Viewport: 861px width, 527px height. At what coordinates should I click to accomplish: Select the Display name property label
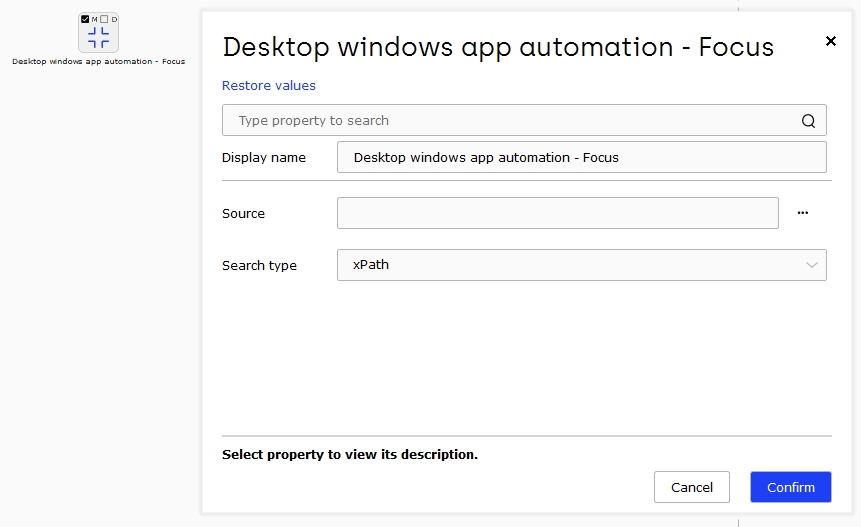click(264, 158)
